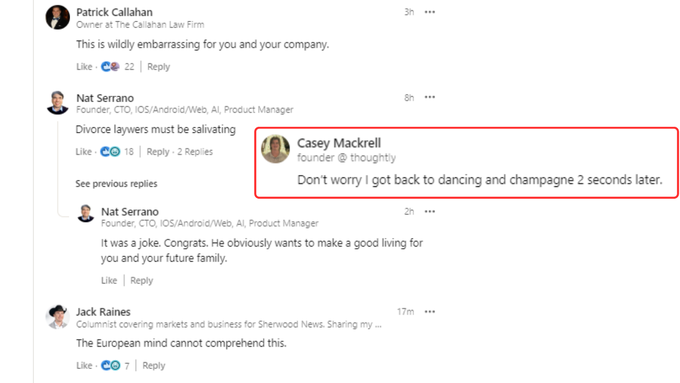Reply to Jack Raines' European mind comment

click(x=154, y=365)
